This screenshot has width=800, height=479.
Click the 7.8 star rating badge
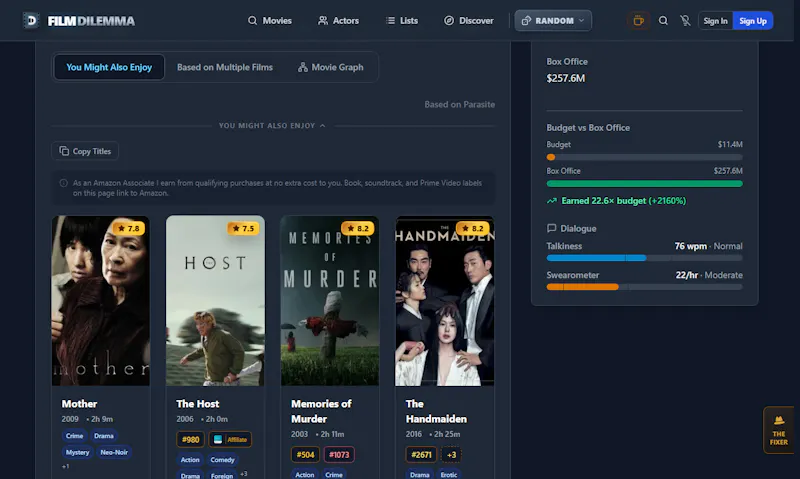pos(129,228)
